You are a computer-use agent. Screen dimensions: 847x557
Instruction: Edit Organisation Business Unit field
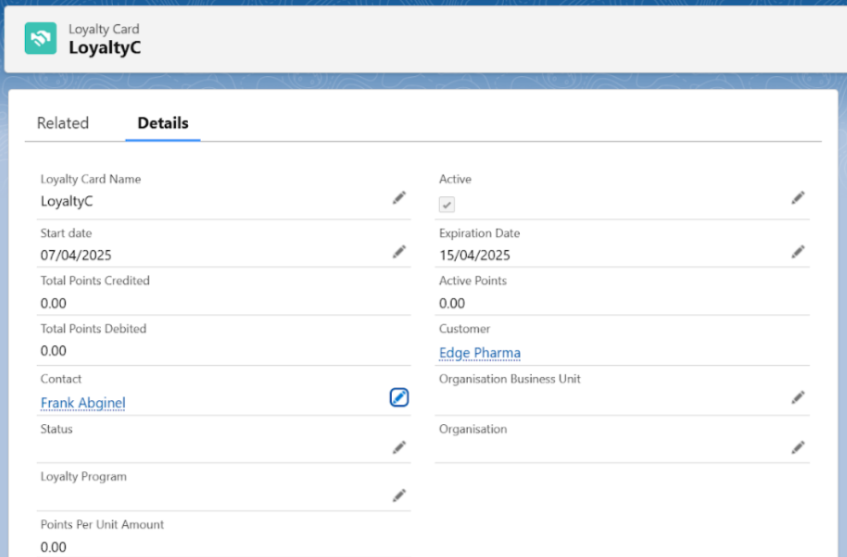coord(798,397)
